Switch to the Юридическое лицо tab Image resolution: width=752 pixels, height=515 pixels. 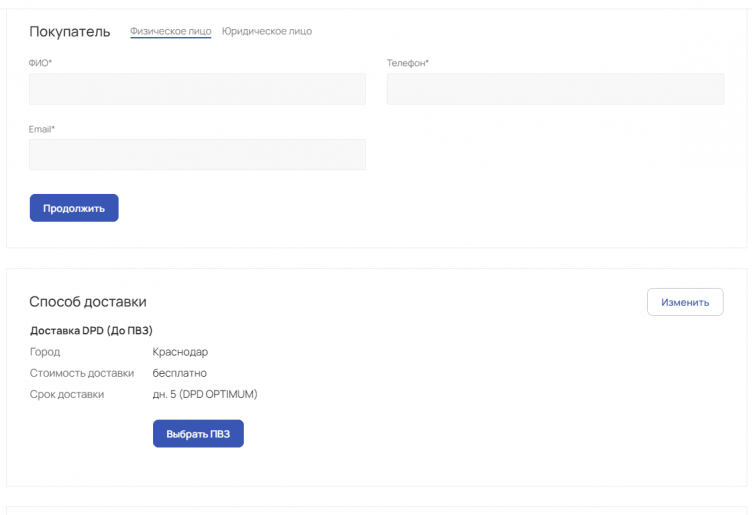pyautogui.click(x=267, y=31)
